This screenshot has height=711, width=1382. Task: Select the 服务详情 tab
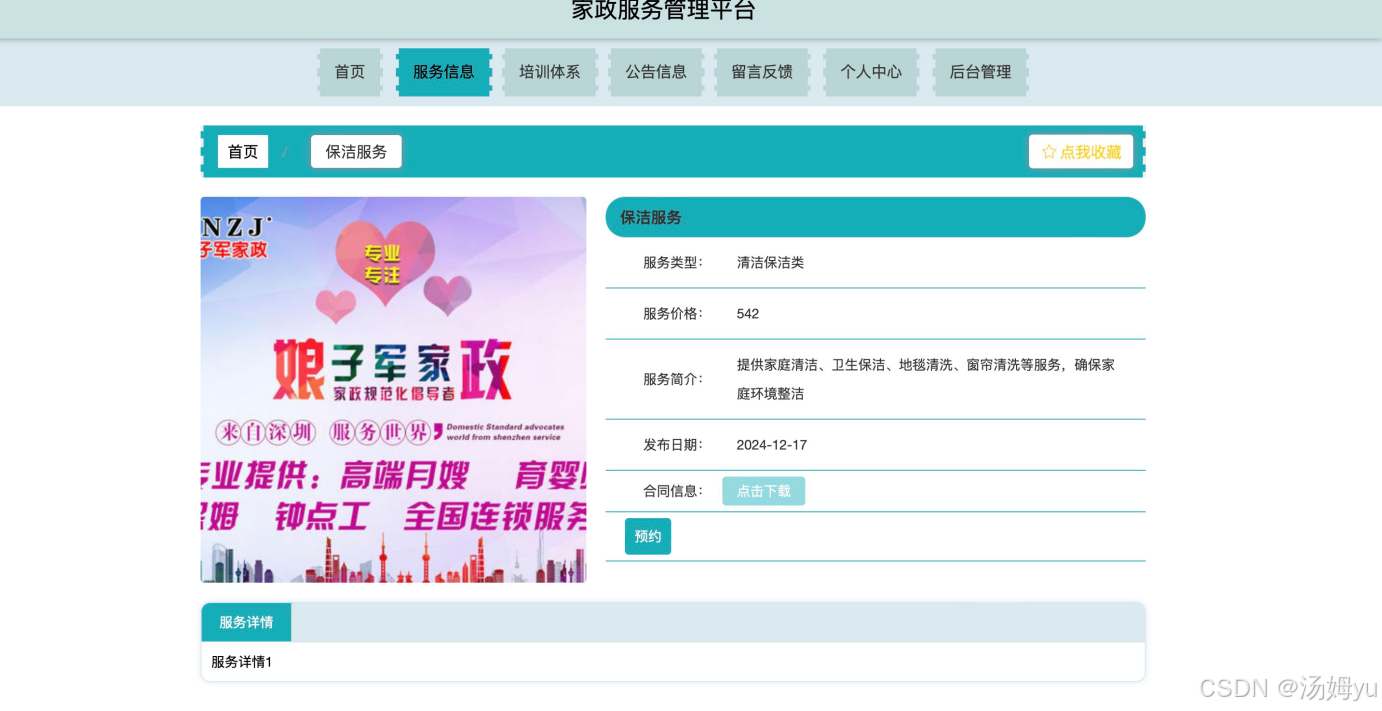[x=246, y=622]
